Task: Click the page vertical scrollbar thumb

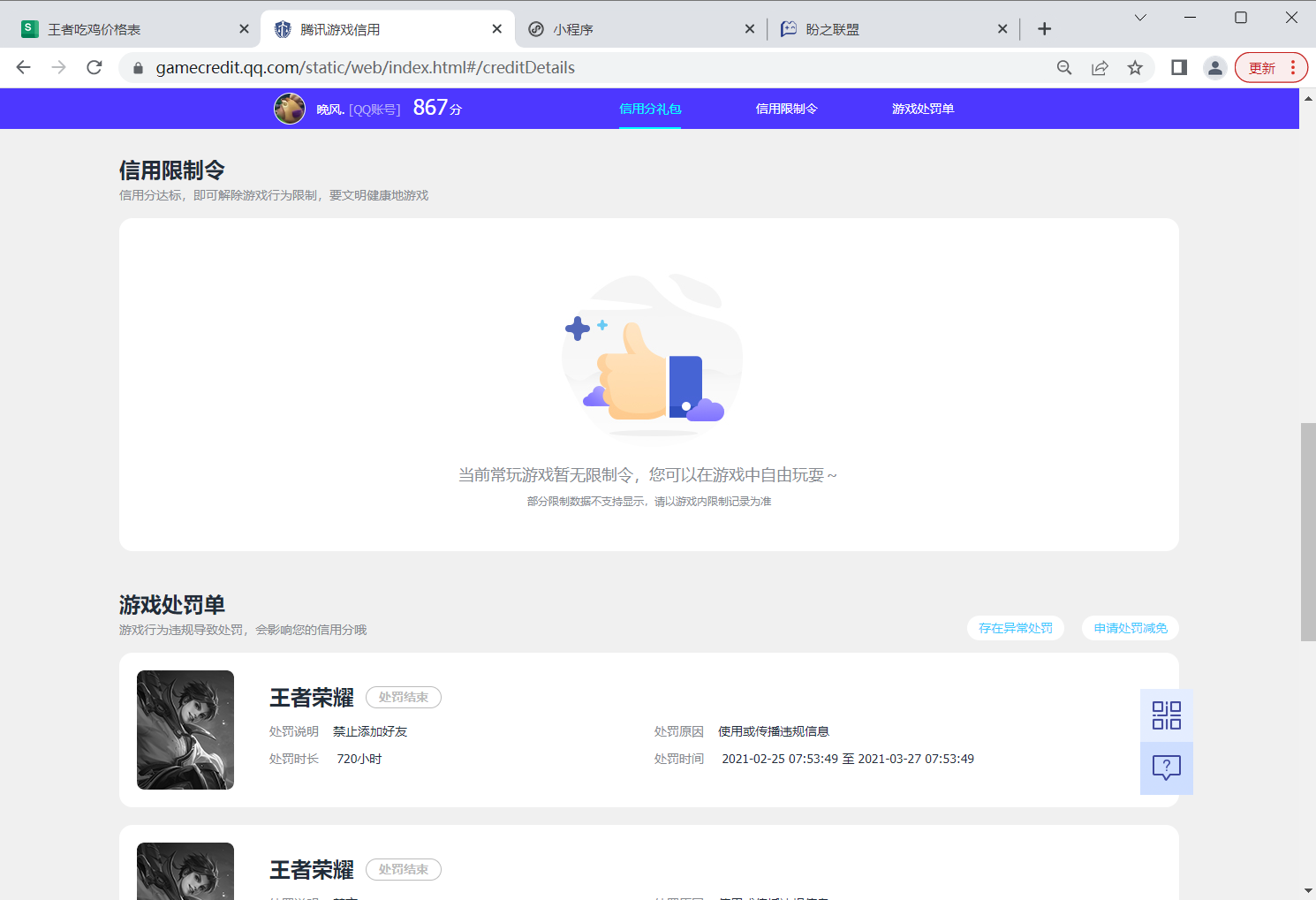Action: tap(1308, 532)
